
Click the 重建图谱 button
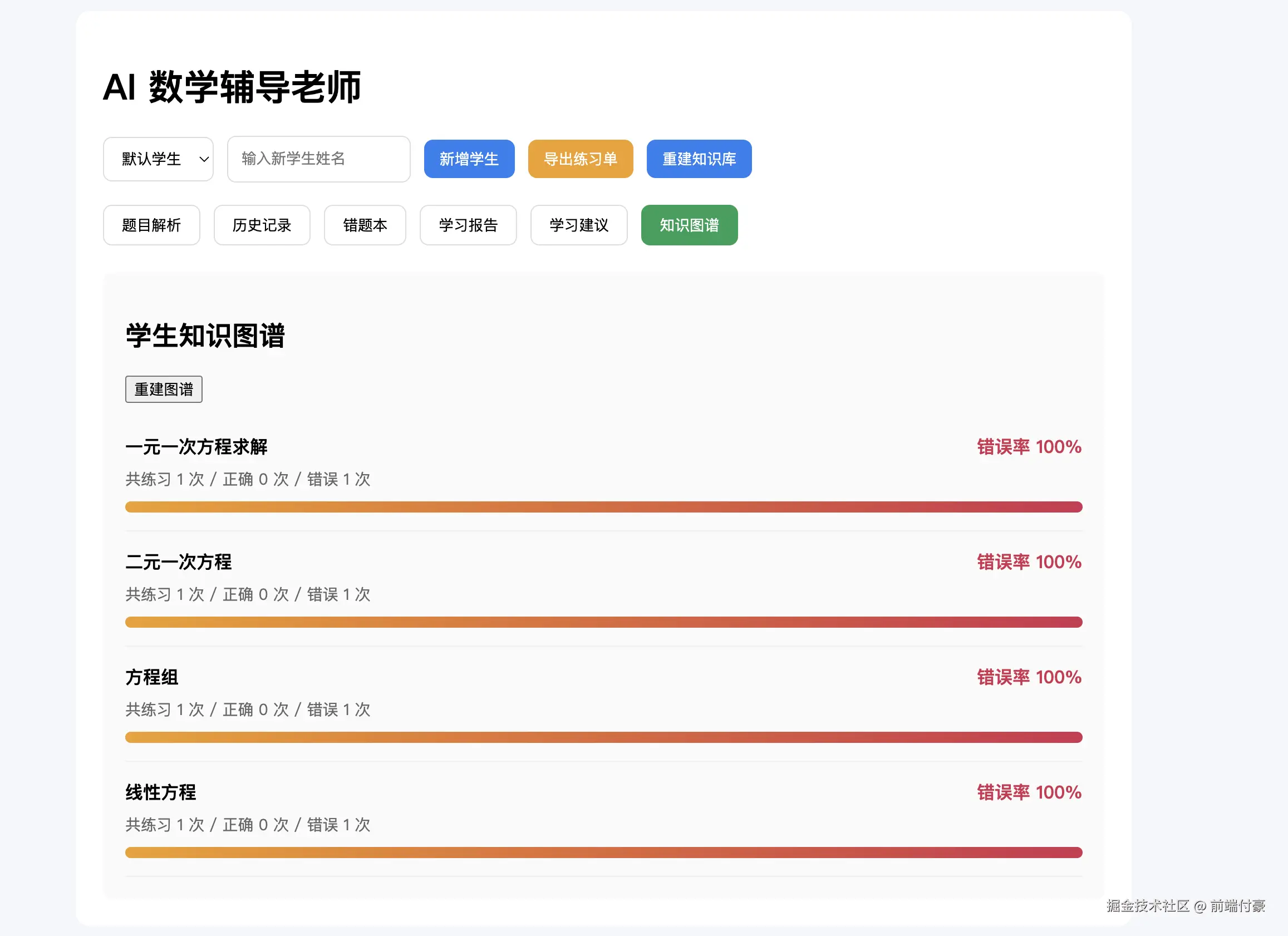click(164, 390)
